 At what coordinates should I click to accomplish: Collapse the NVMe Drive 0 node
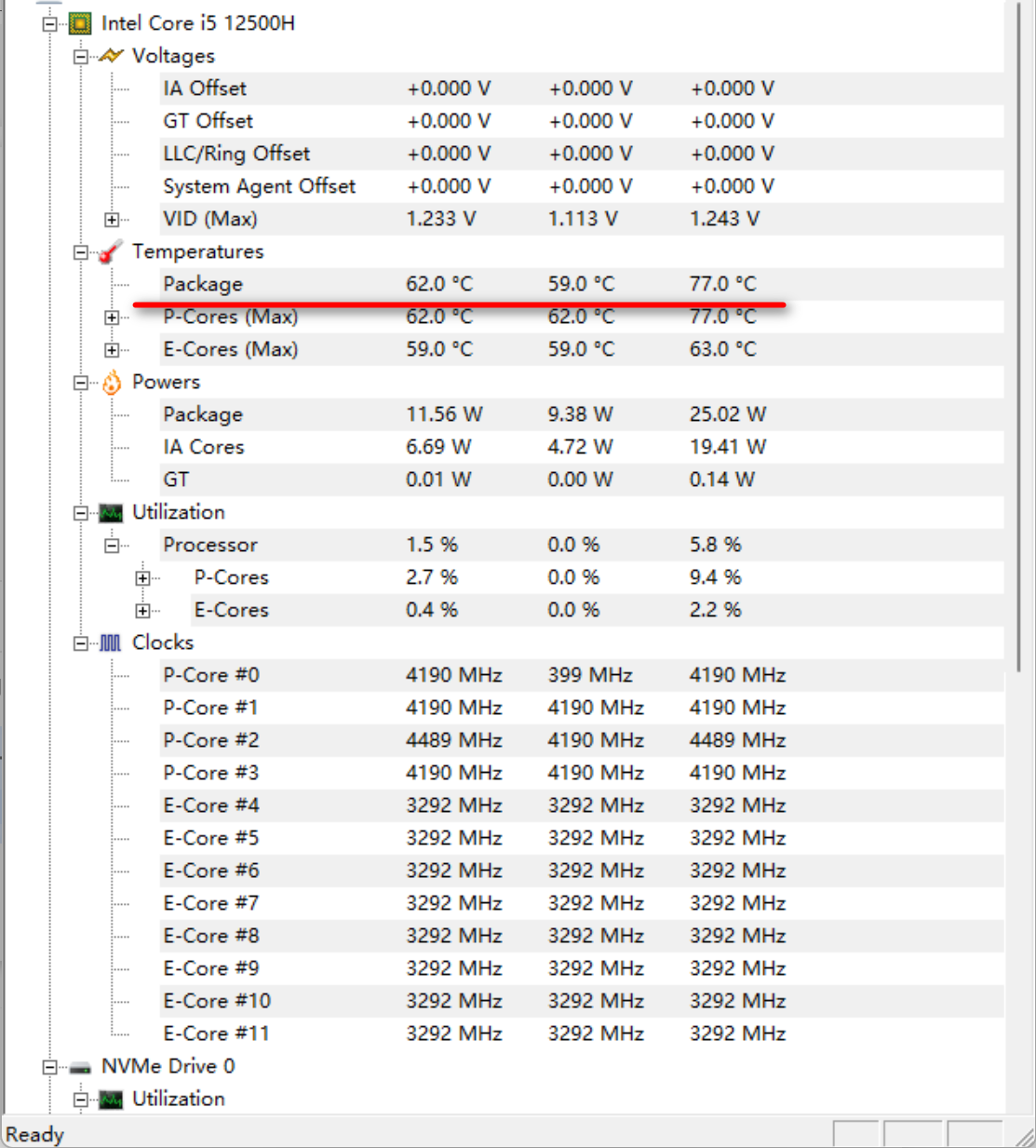(x=50, y=1067)
